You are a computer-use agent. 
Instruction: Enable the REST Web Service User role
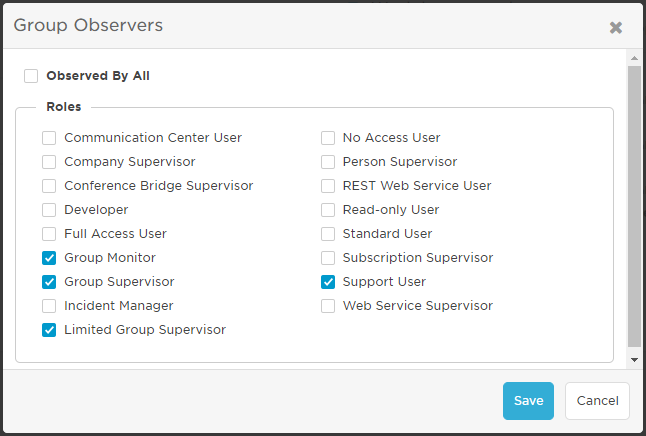[328, 186]
